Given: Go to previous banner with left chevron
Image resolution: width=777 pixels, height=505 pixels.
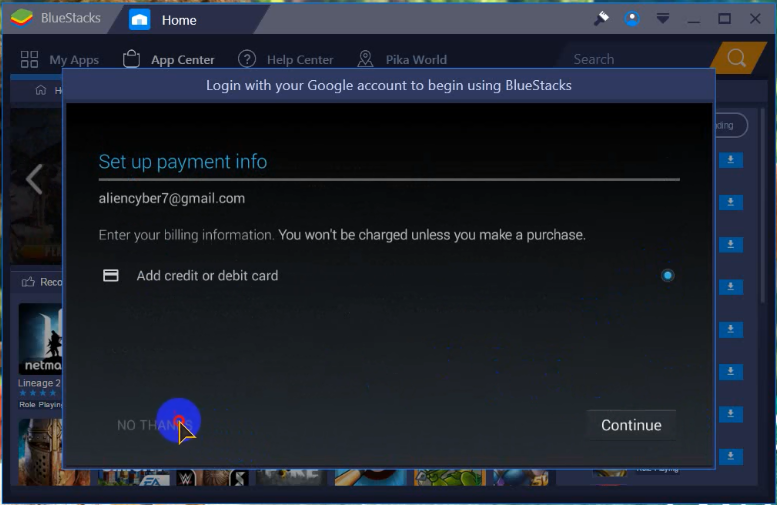Looking at the screenshot, I should (x=34, y=179).
